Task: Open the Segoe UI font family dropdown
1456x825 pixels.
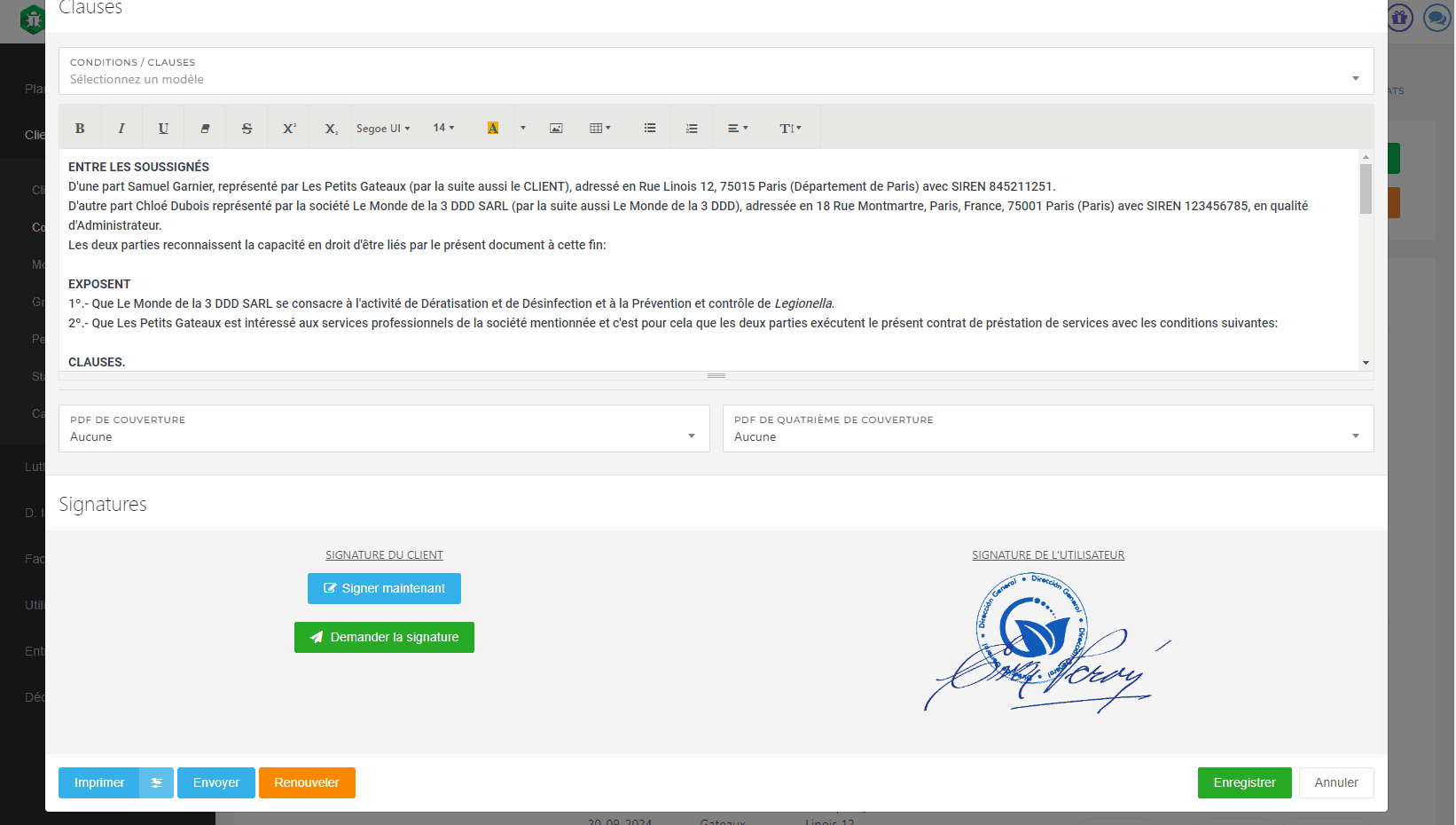Action: coord(383,128)
